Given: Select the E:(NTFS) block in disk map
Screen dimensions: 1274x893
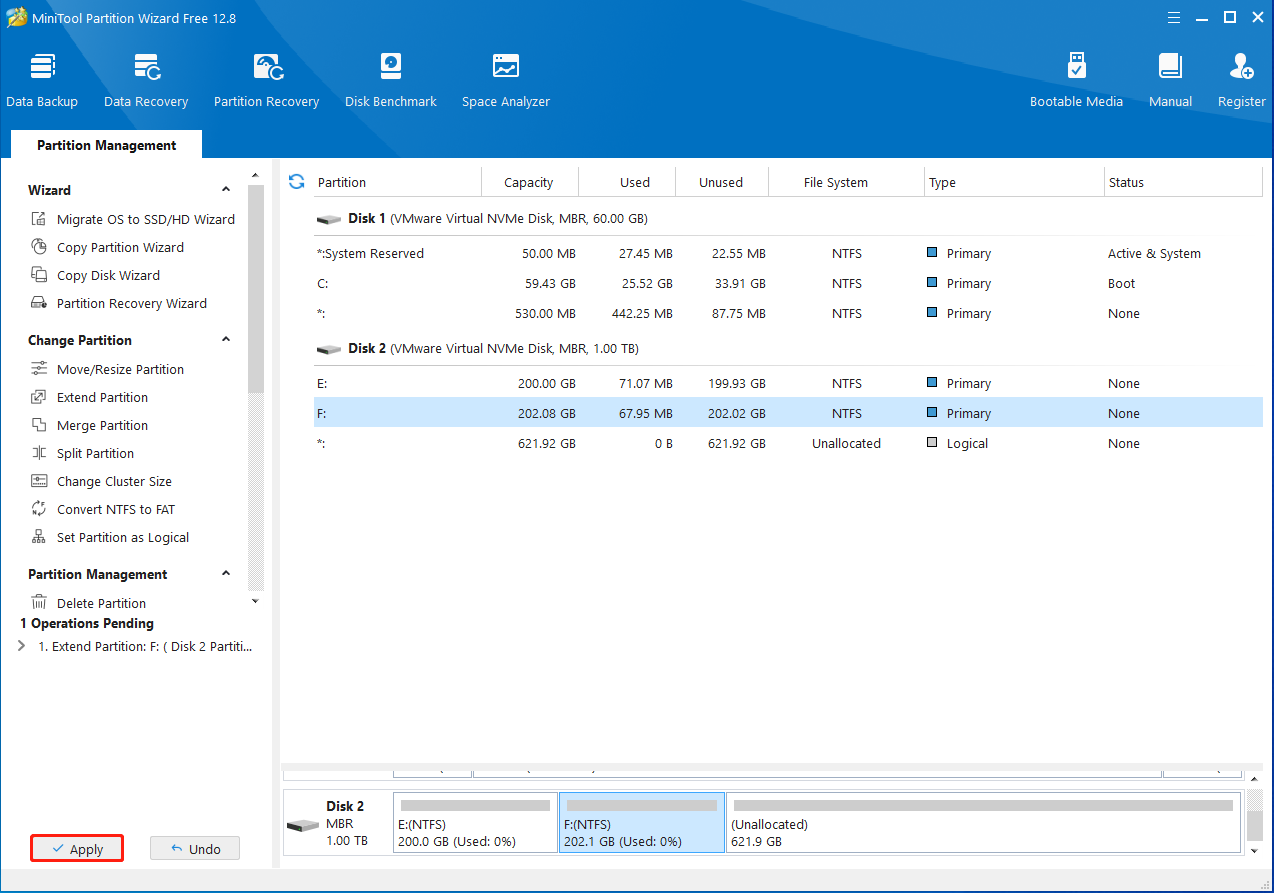Looking at the screenshot, I should [x=475, y=823].
